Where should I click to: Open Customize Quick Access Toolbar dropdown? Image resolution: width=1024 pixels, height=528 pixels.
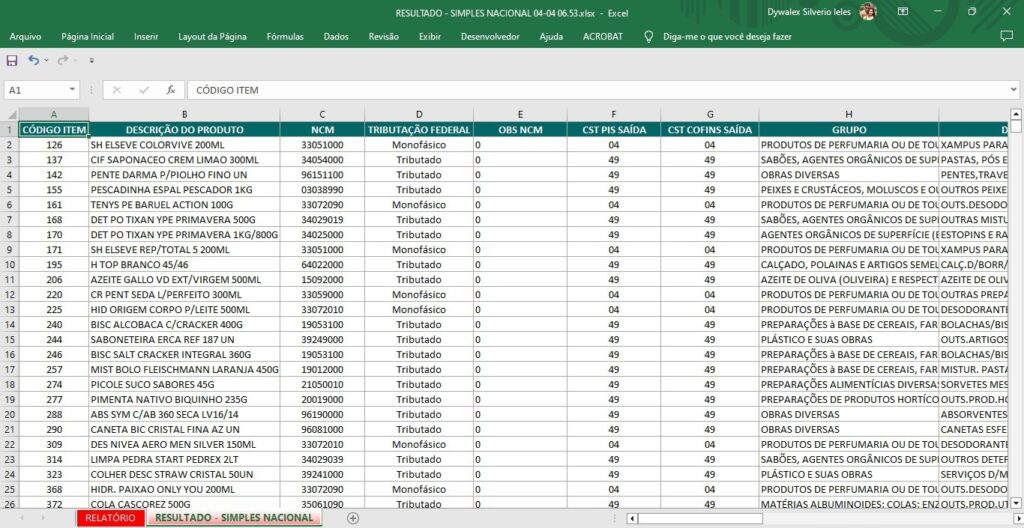(x=92, y=61)
